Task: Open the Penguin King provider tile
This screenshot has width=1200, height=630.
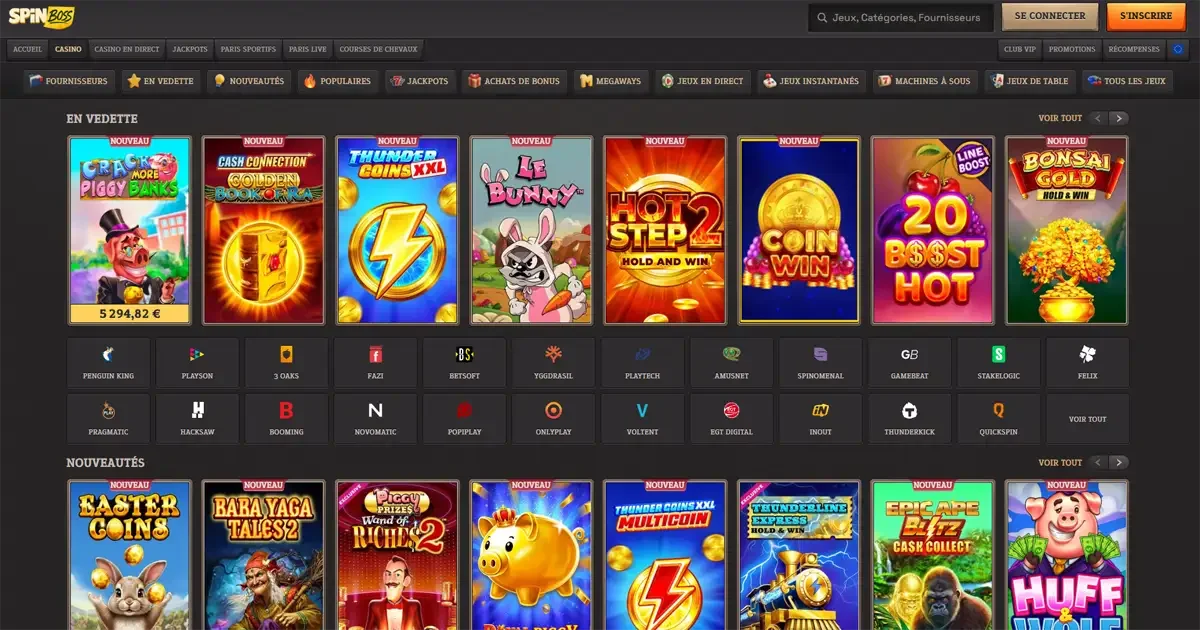Action: tap(109, 363)
